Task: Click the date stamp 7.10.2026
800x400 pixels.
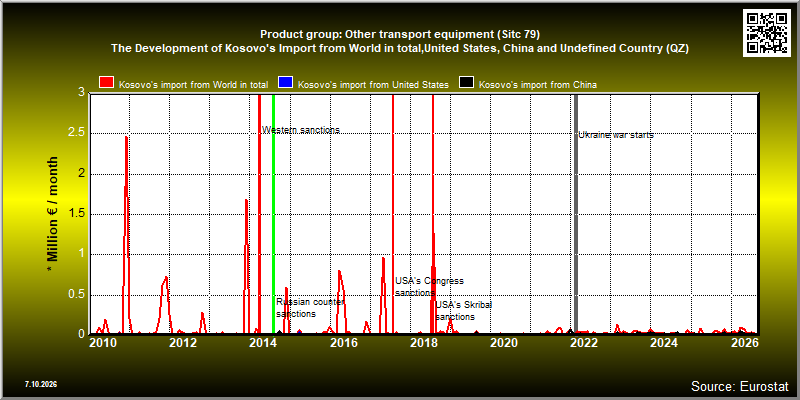Action: pyautogui.click(x=40, y=384)
